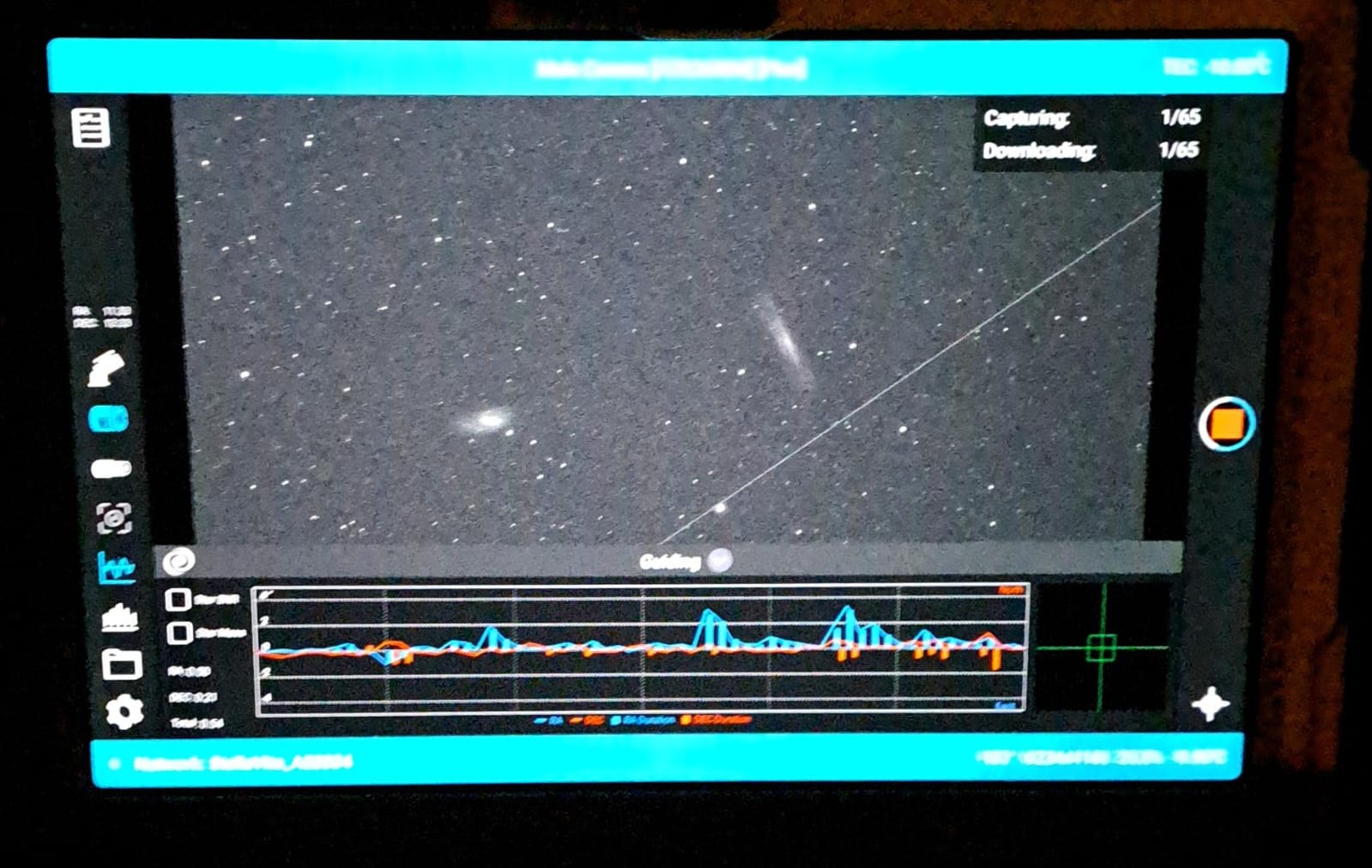Tick the Star Drift checkbox
Viewport: 1372px width, 868px height.
click(x=178, y=600)
